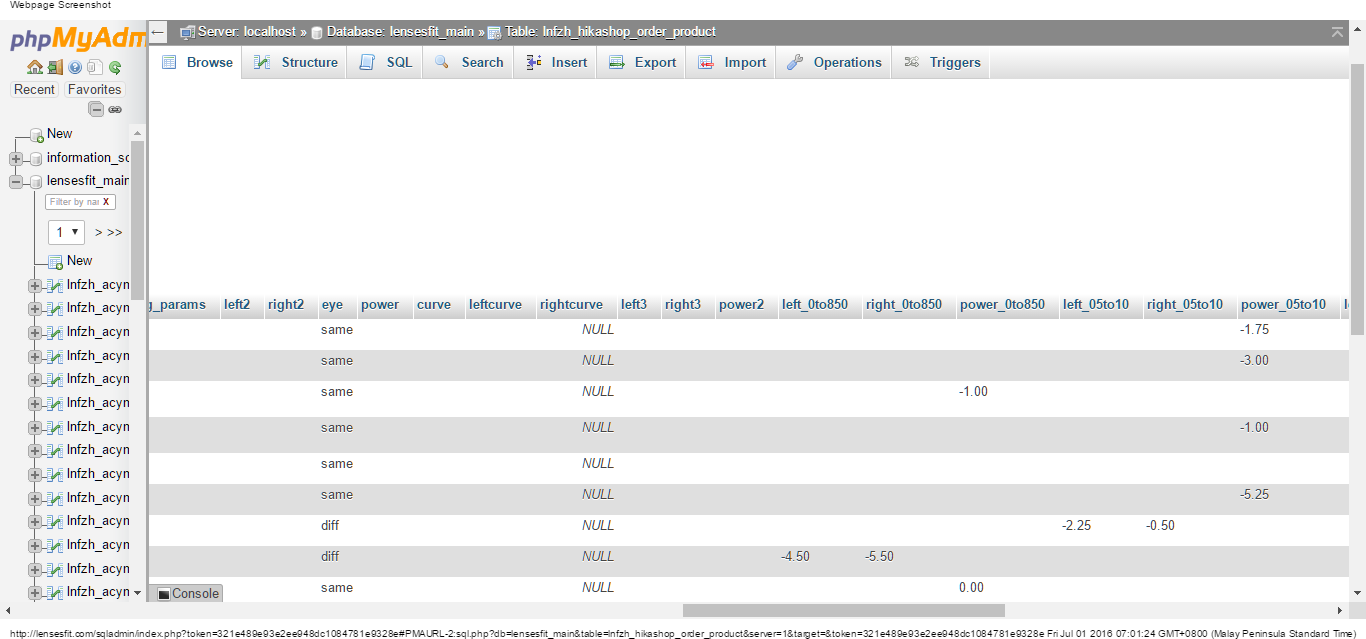The width and height of the screenshot is (1366, 639).
Task: Open the Export tab
Action: coord(642,62)
